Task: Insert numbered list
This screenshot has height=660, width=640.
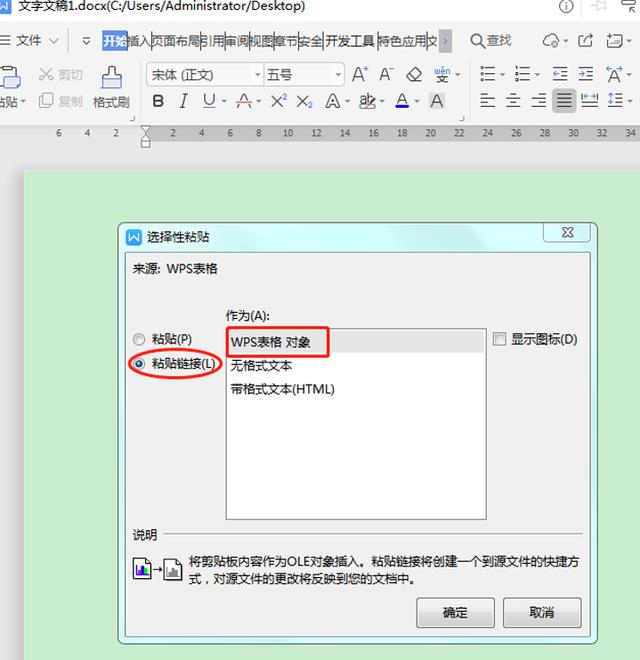Action: pos(522,74)
